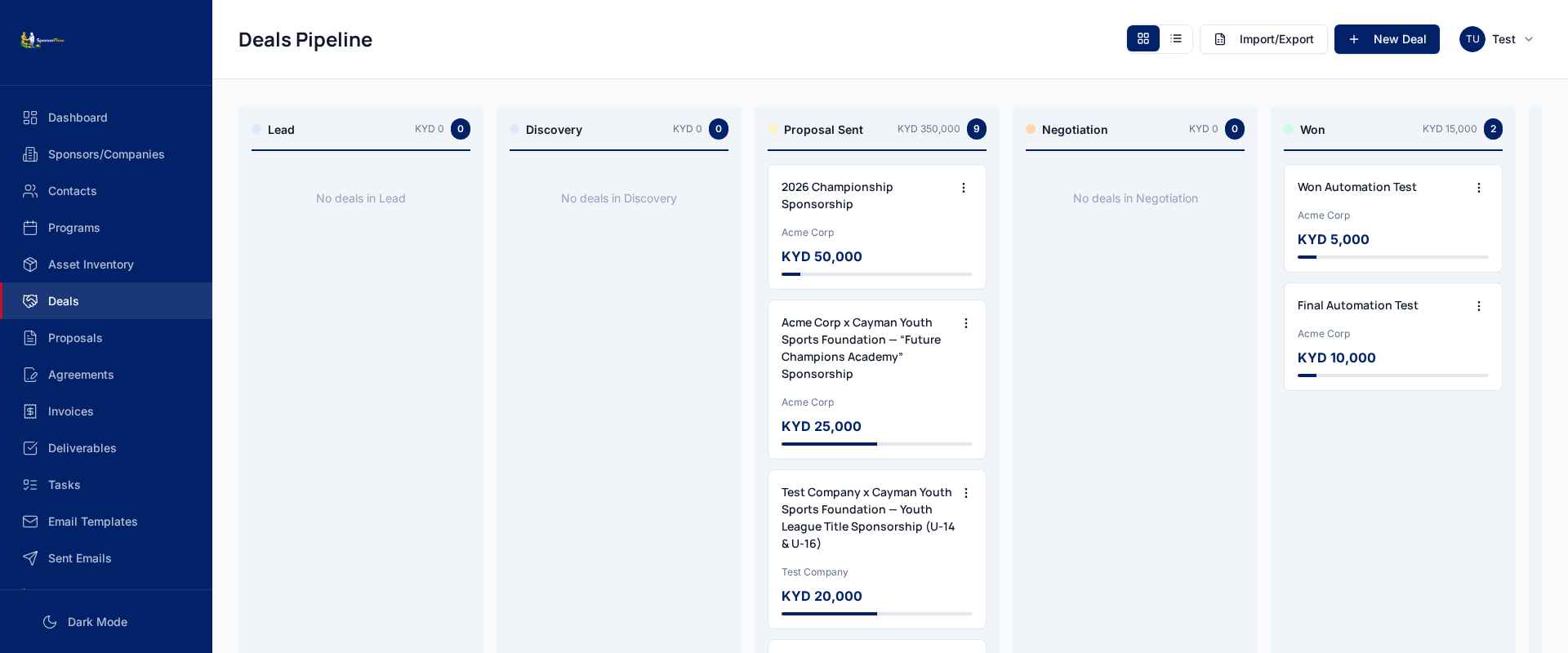
Task: Click progress bar on KYD 25,000 deal
Action: 876,444
